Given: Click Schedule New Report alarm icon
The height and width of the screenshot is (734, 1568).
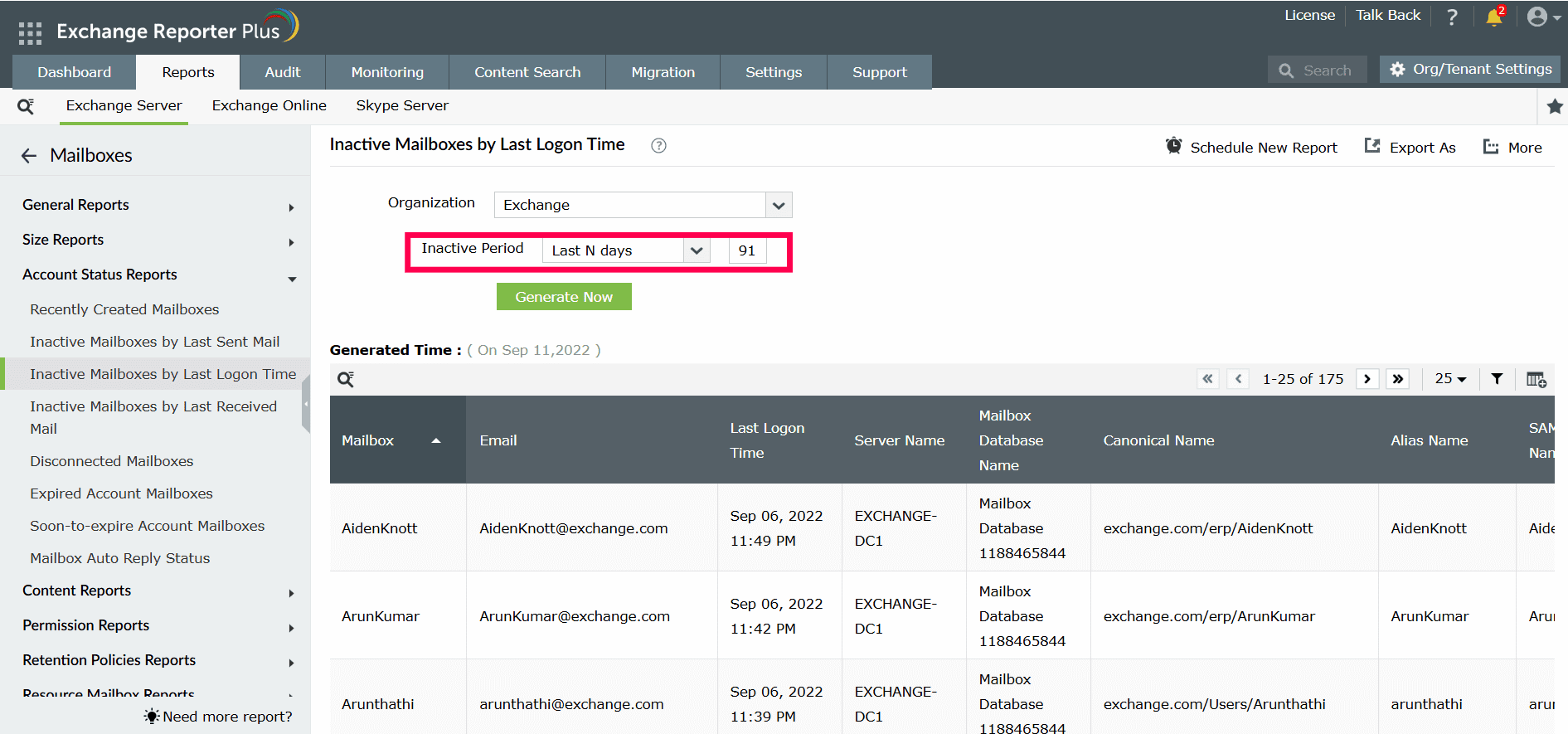Looking at the screenshot, I should 1173,146.
